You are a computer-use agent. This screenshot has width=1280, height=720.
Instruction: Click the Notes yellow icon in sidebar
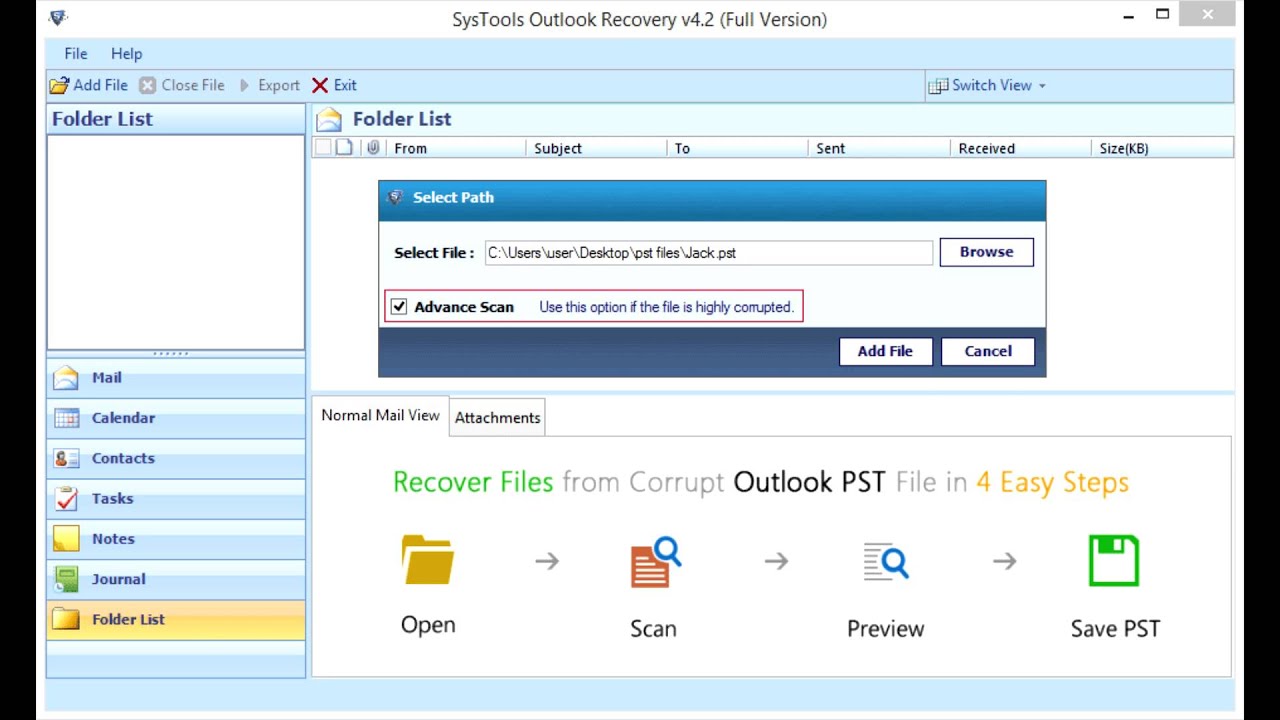click(66, 539)
